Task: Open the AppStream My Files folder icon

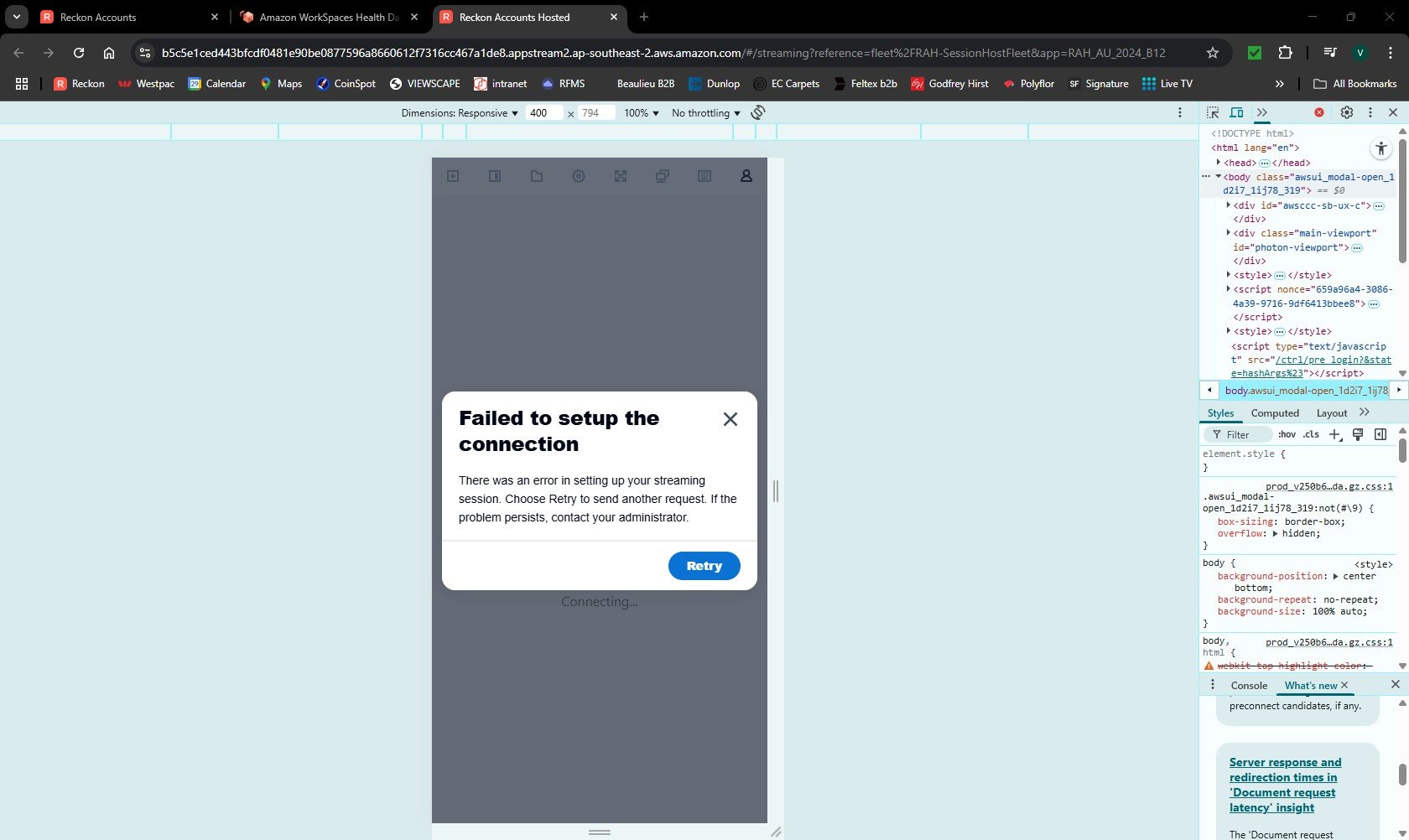Action: (537, 176)
